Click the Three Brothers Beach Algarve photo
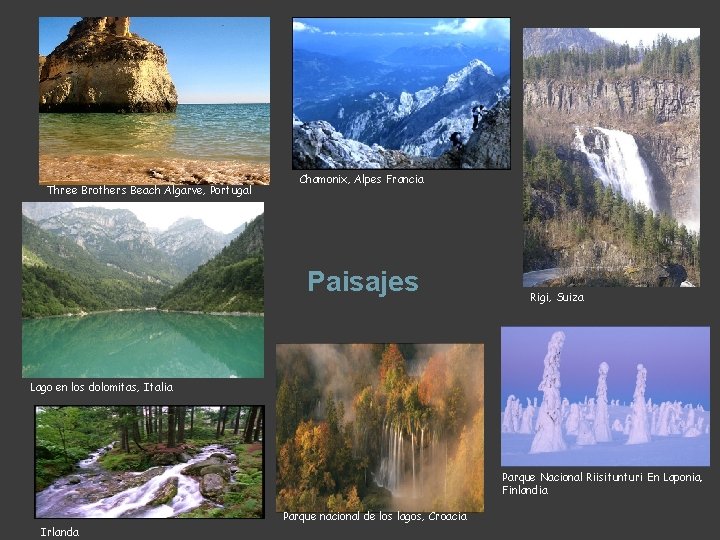This screenshot has height=540, width=720. pos(154,101)
